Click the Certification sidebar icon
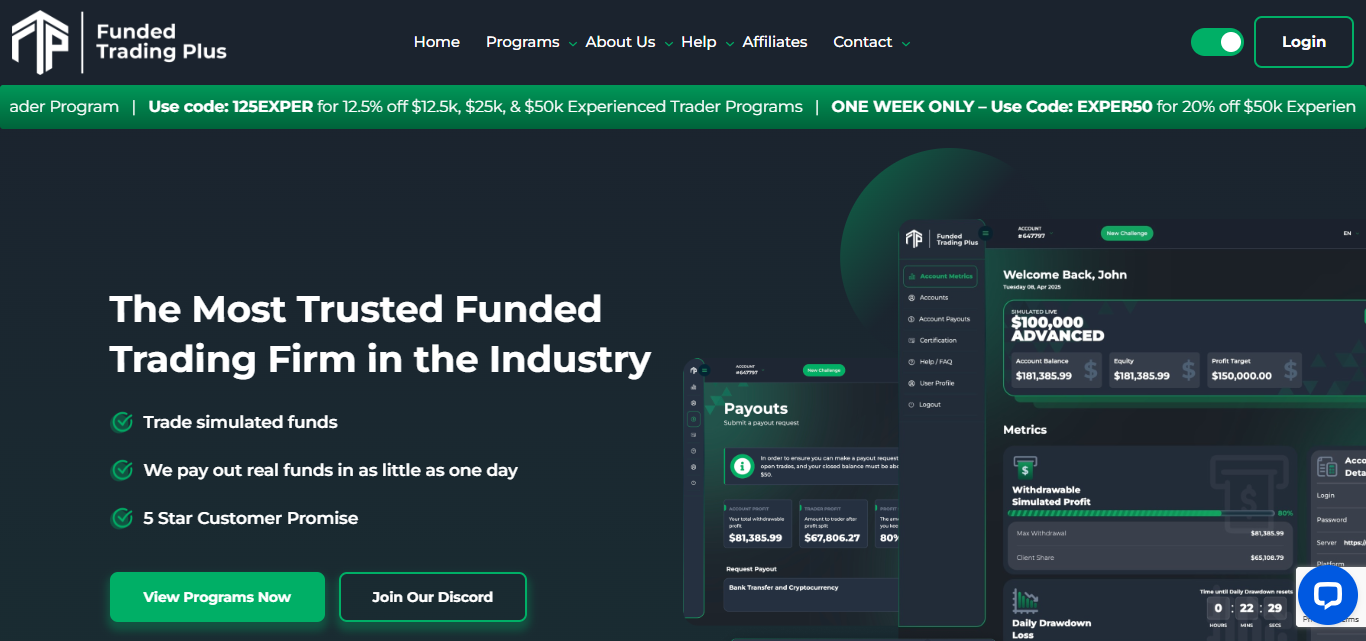 tap(911, 340)
